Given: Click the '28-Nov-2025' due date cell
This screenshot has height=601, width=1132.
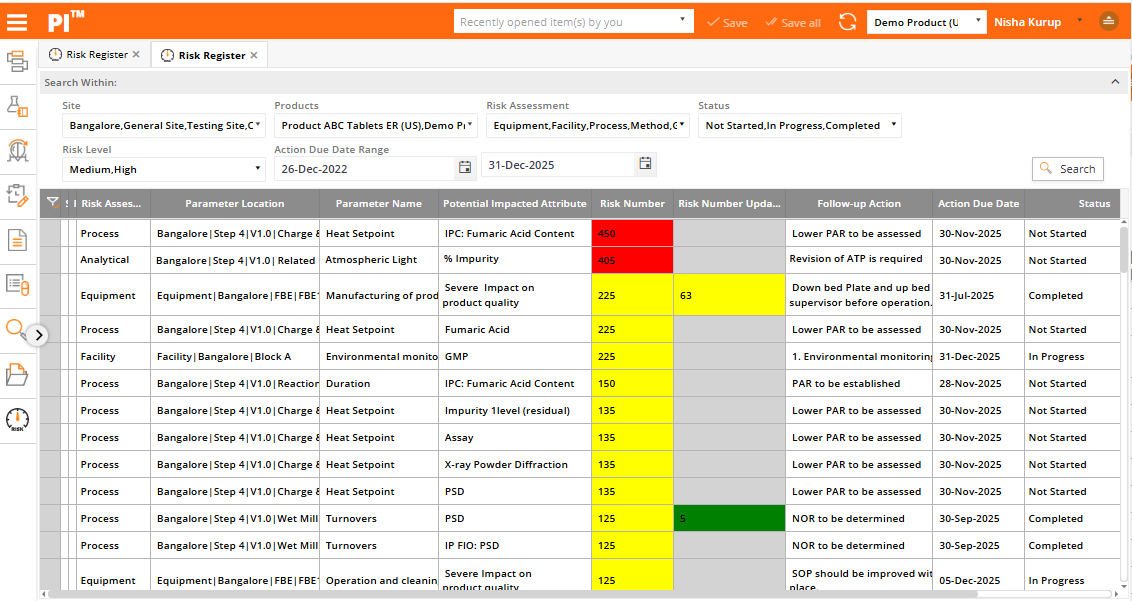Looking at the screenshot, I should click(978, 384).
